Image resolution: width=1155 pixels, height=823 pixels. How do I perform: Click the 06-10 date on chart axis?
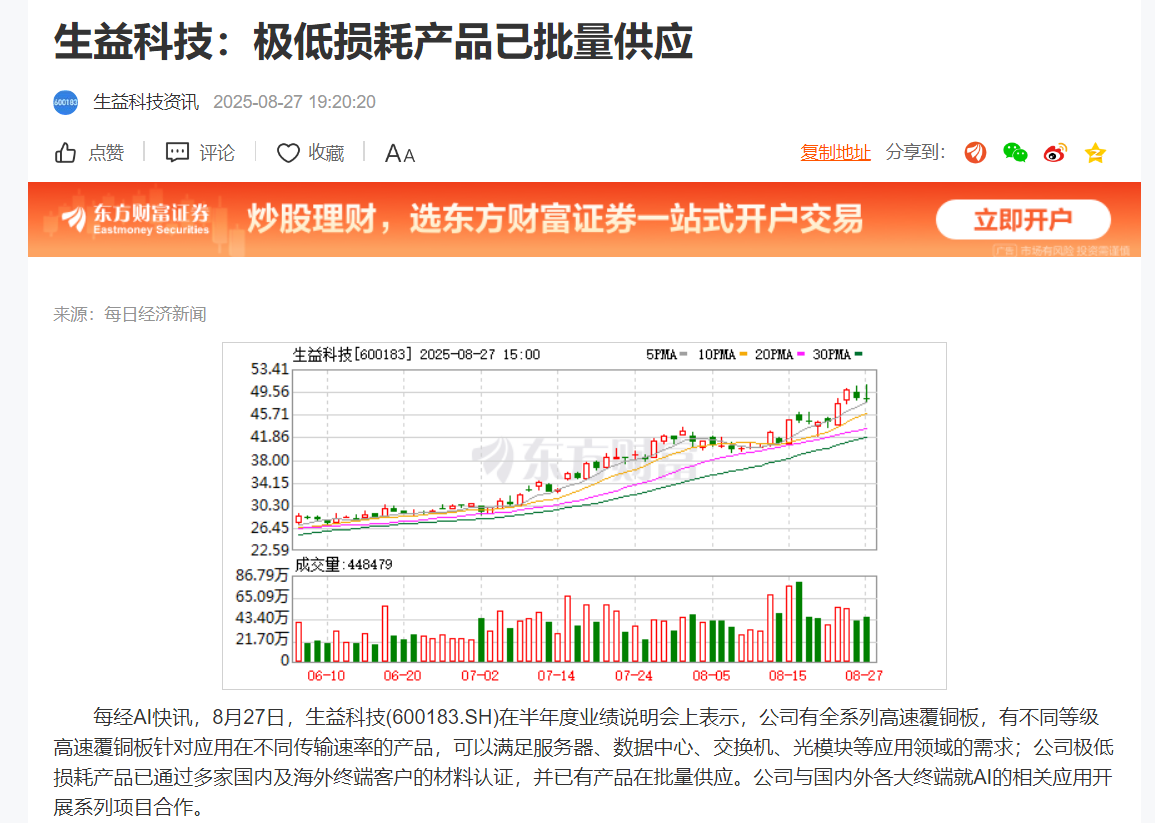tap(326, 676)
